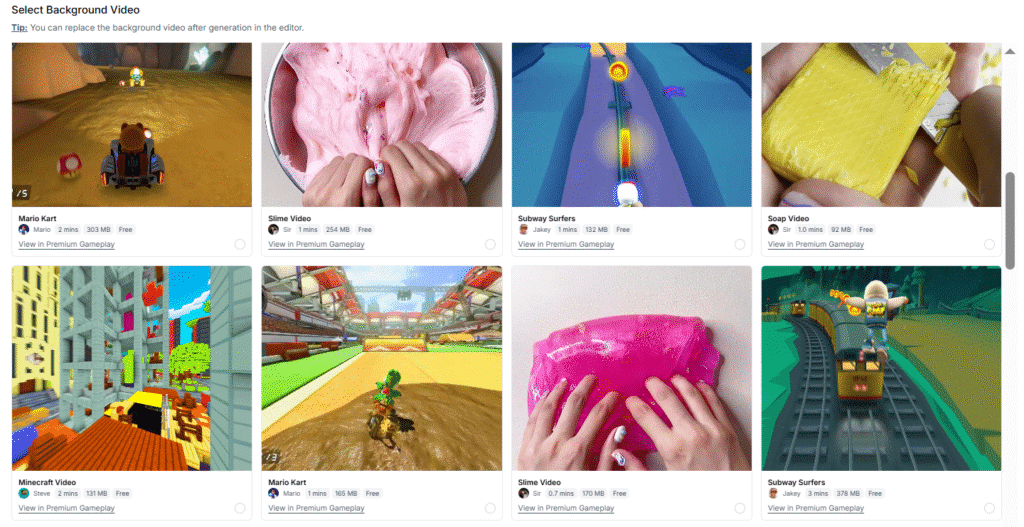Viewport: 1024px width, 527px height.
Task: Click Jakey avatar under 378 MB Subway Surfers
Action: [773, 493]
